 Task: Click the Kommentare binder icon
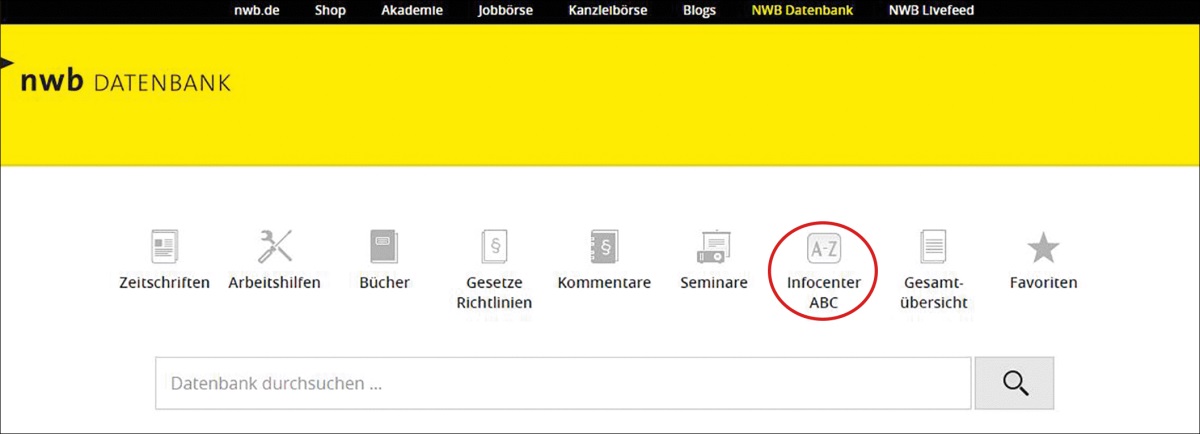[604, 246]
